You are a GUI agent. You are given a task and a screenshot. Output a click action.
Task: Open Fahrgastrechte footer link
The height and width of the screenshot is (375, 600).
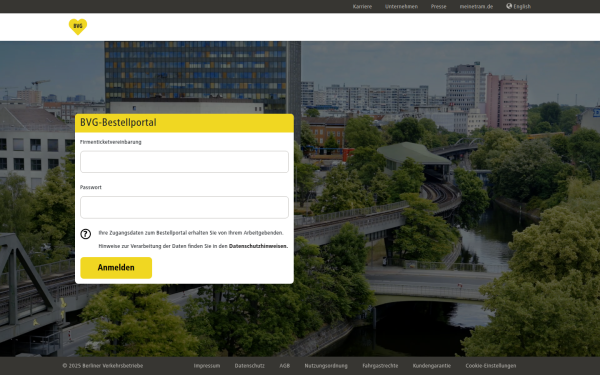click(x=380, y=366)
